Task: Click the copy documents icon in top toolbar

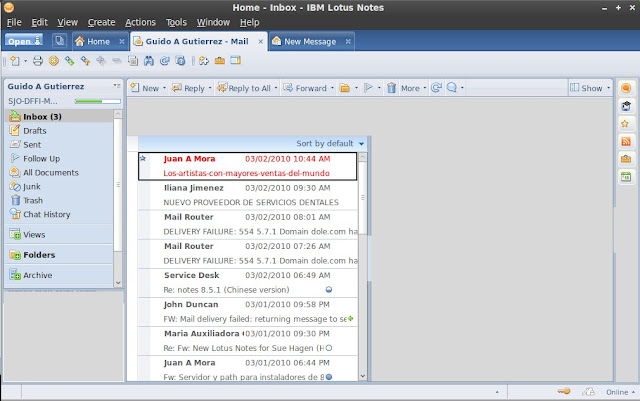Action: pos(133,61)
